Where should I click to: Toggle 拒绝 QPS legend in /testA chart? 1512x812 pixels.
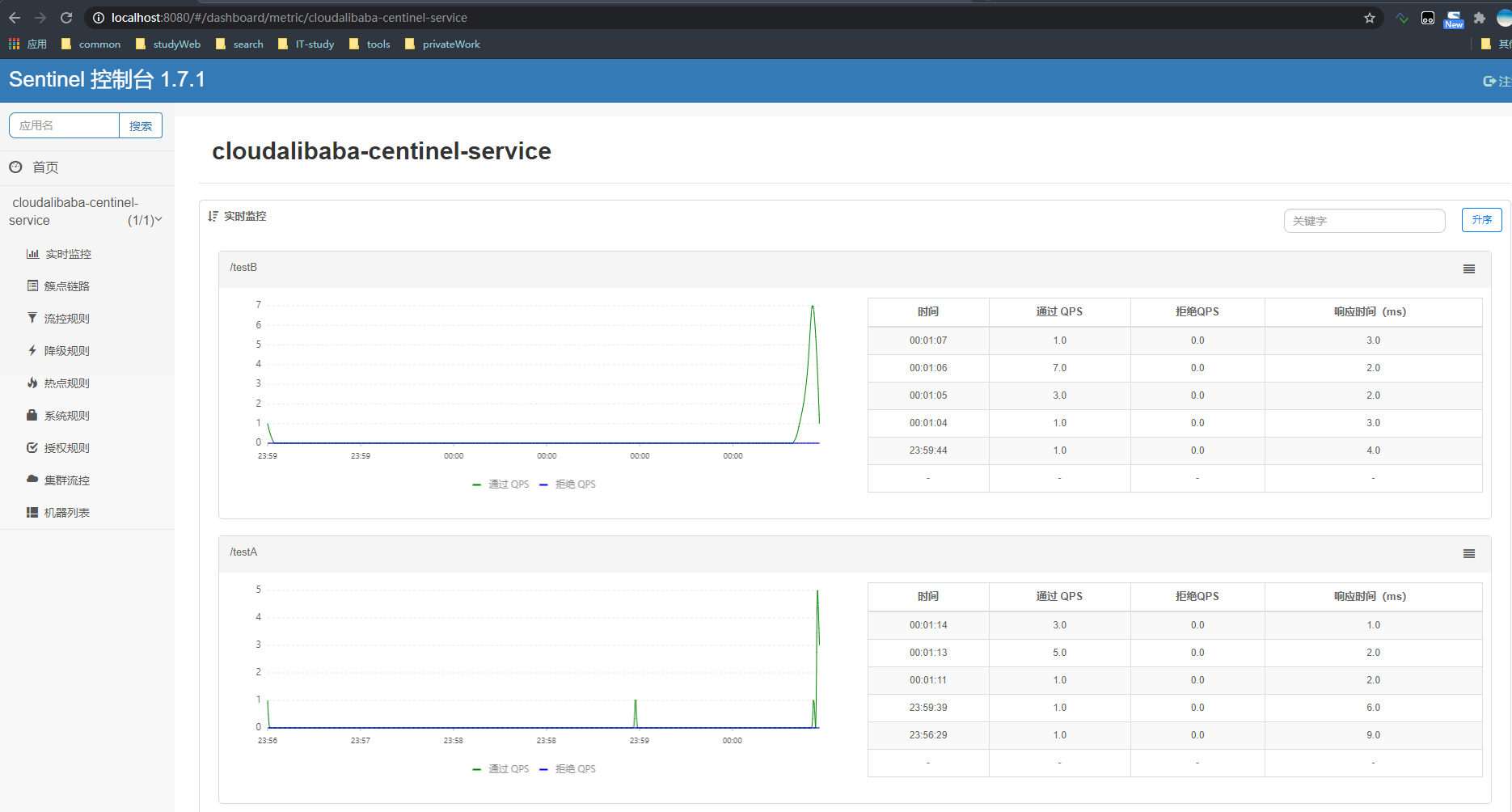click(x=568, y=769)
